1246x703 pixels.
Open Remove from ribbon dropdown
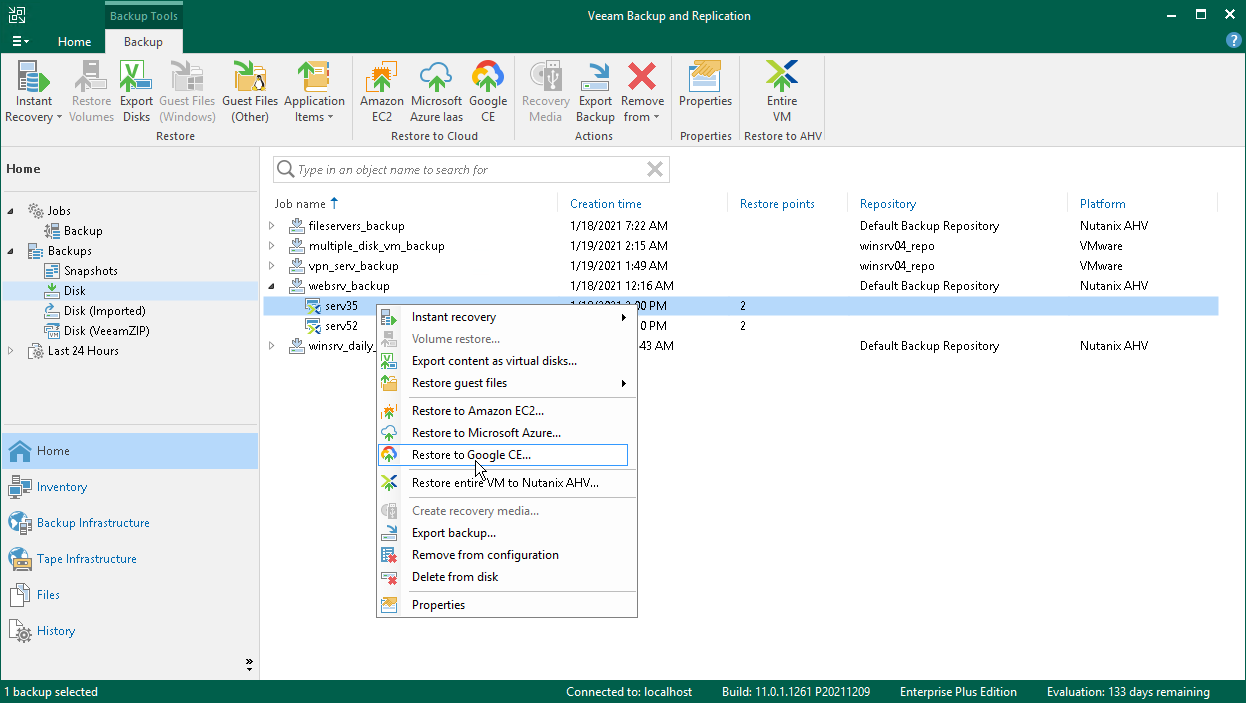pos(642,91)
